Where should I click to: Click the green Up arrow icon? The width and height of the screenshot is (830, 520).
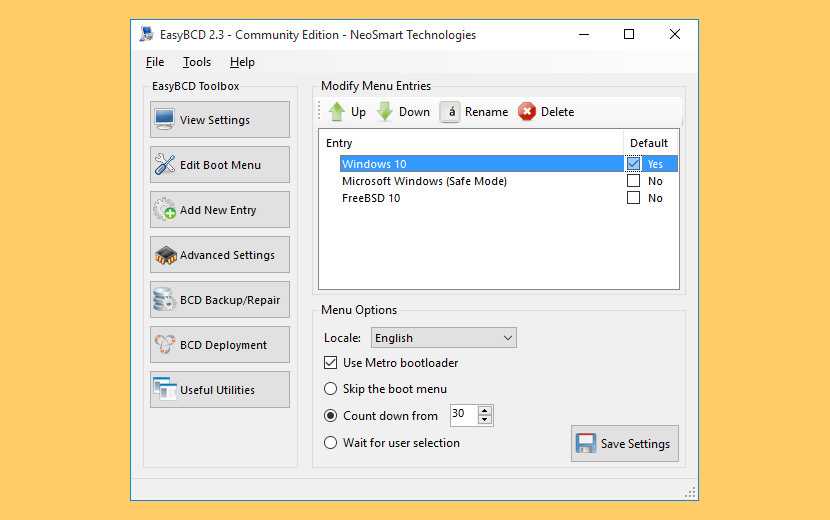point(337,112)
